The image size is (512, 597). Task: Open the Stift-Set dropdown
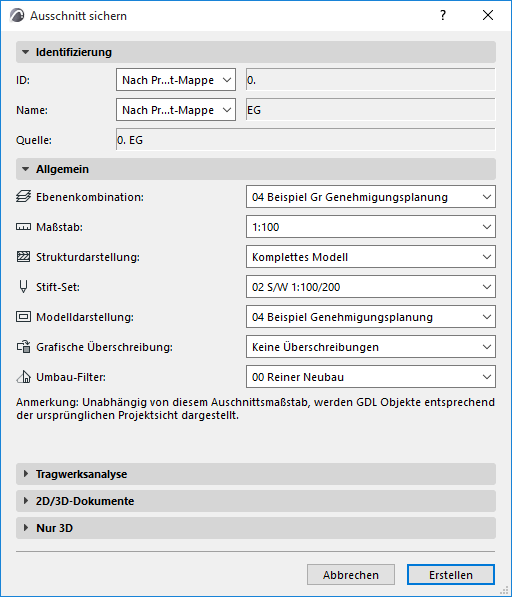click(371, 287)
